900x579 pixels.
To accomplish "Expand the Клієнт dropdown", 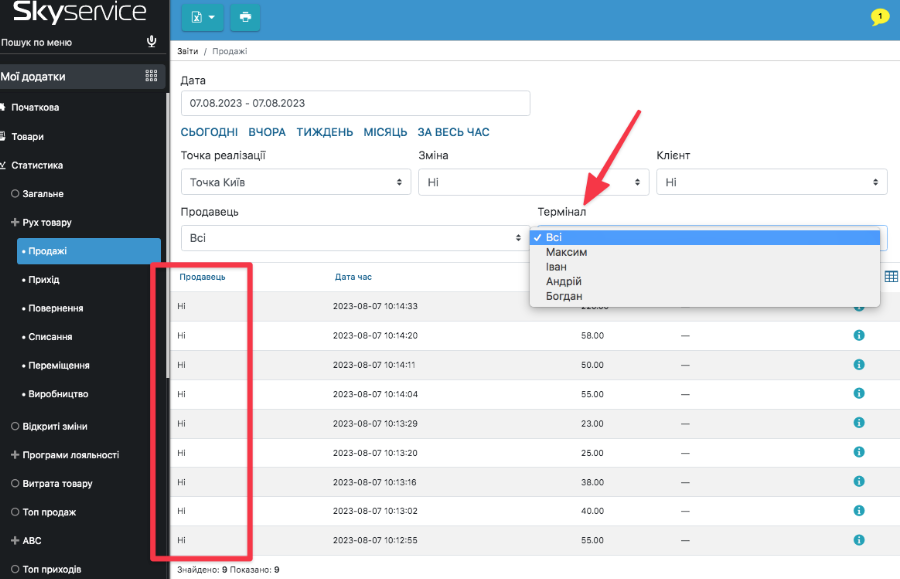I will (x=771, y=183).
